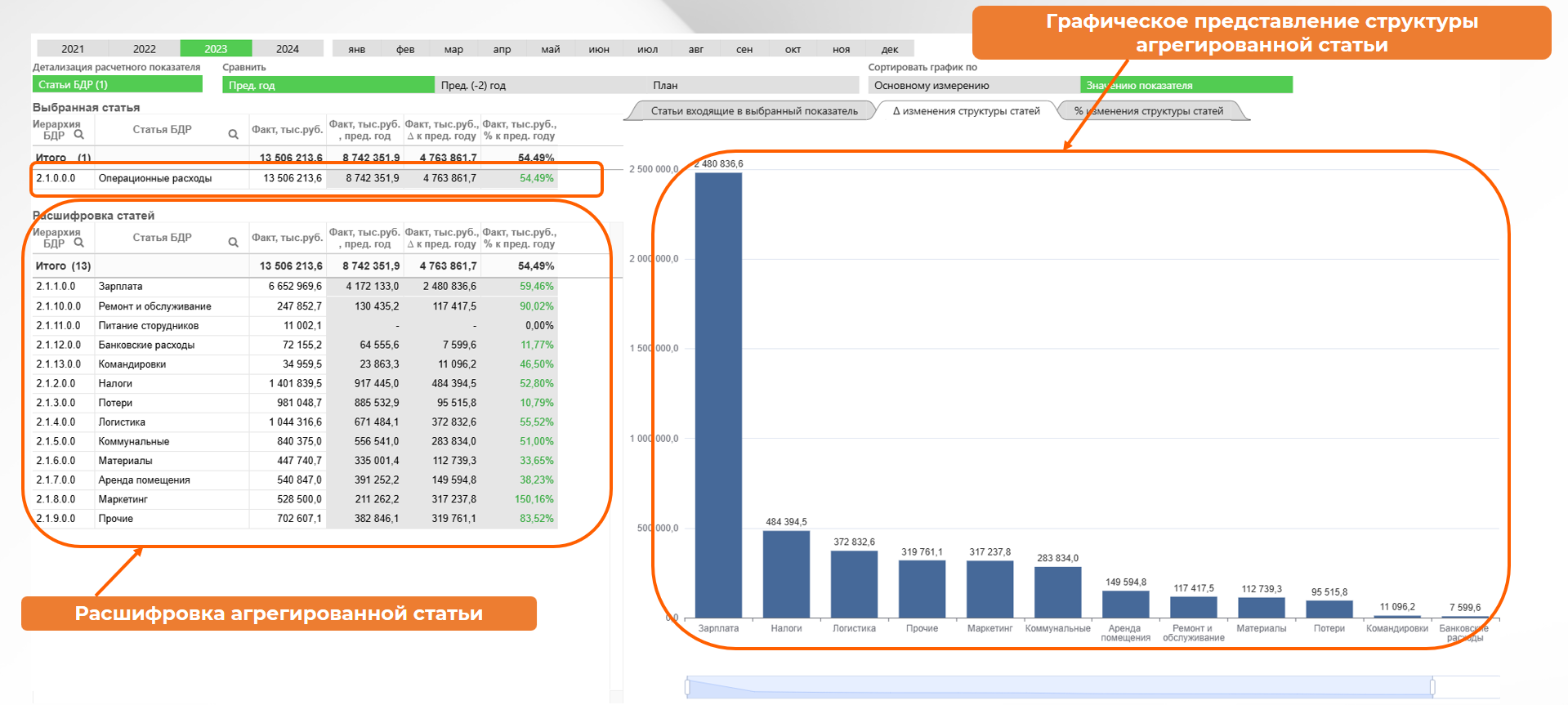Select the Налоги bar in the chart
1568x705 pixels.
786,574
